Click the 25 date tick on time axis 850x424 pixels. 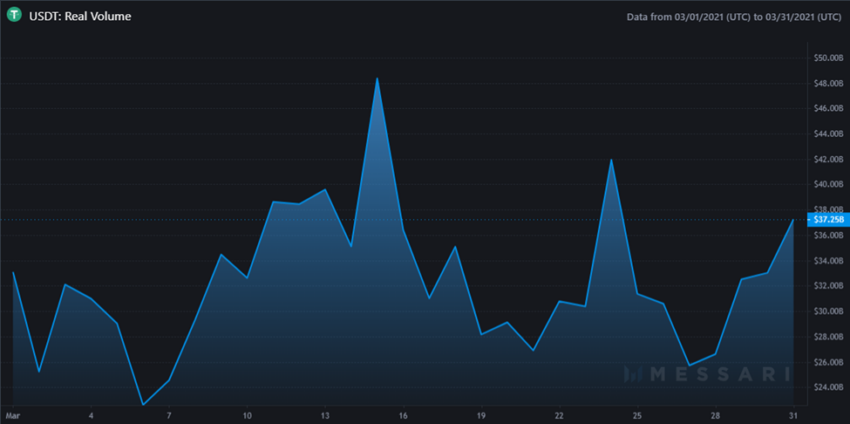pyautogui.click(x=638, y=415)
